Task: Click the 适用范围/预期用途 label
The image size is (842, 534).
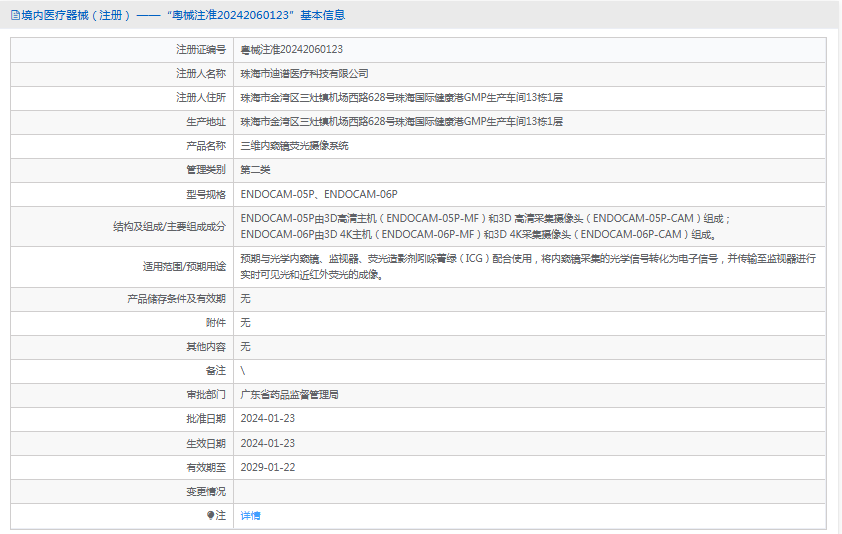Action: 184,267
